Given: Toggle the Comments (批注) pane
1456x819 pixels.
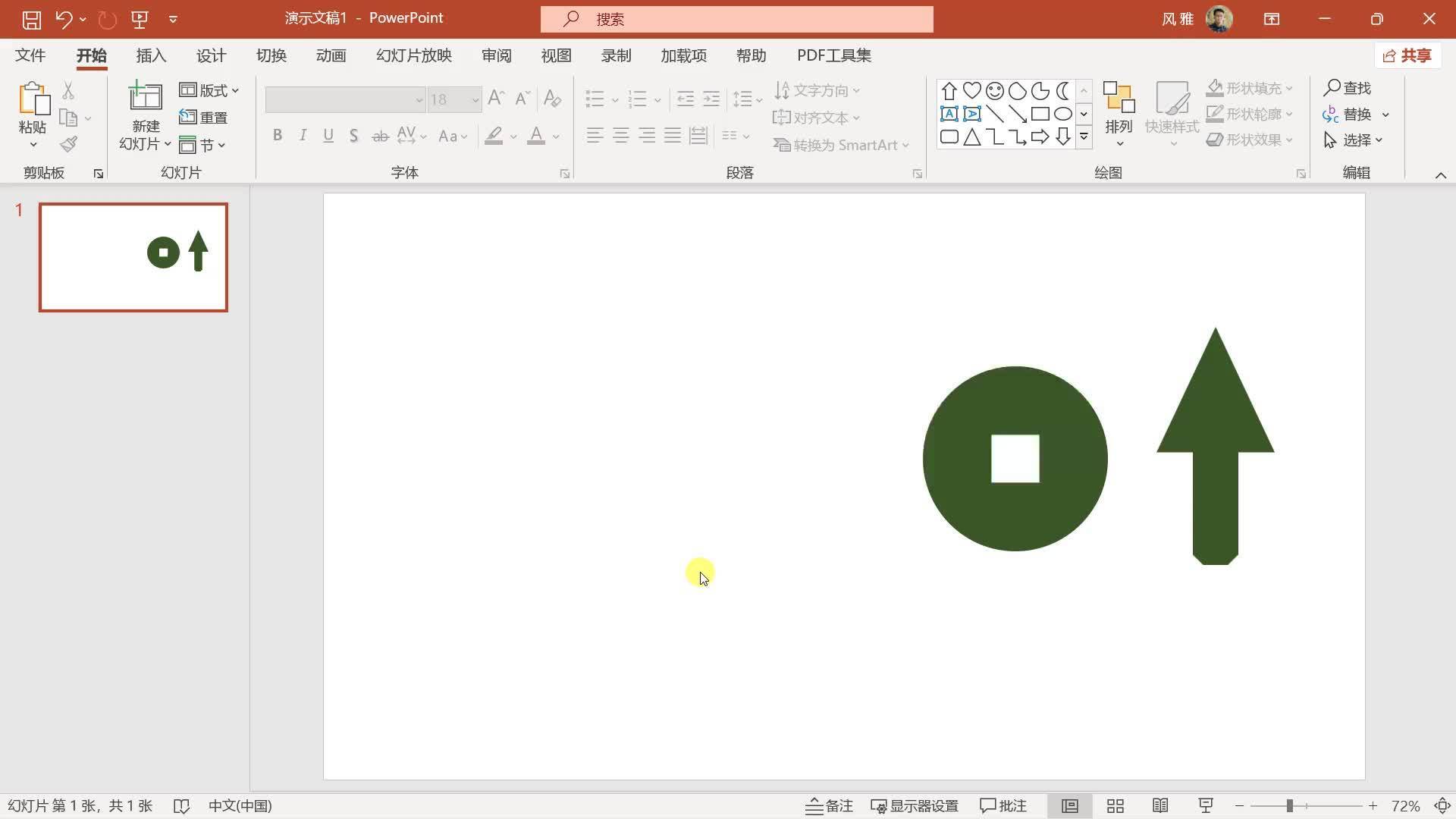Looking at the screenshot, I should (1003, 806).
